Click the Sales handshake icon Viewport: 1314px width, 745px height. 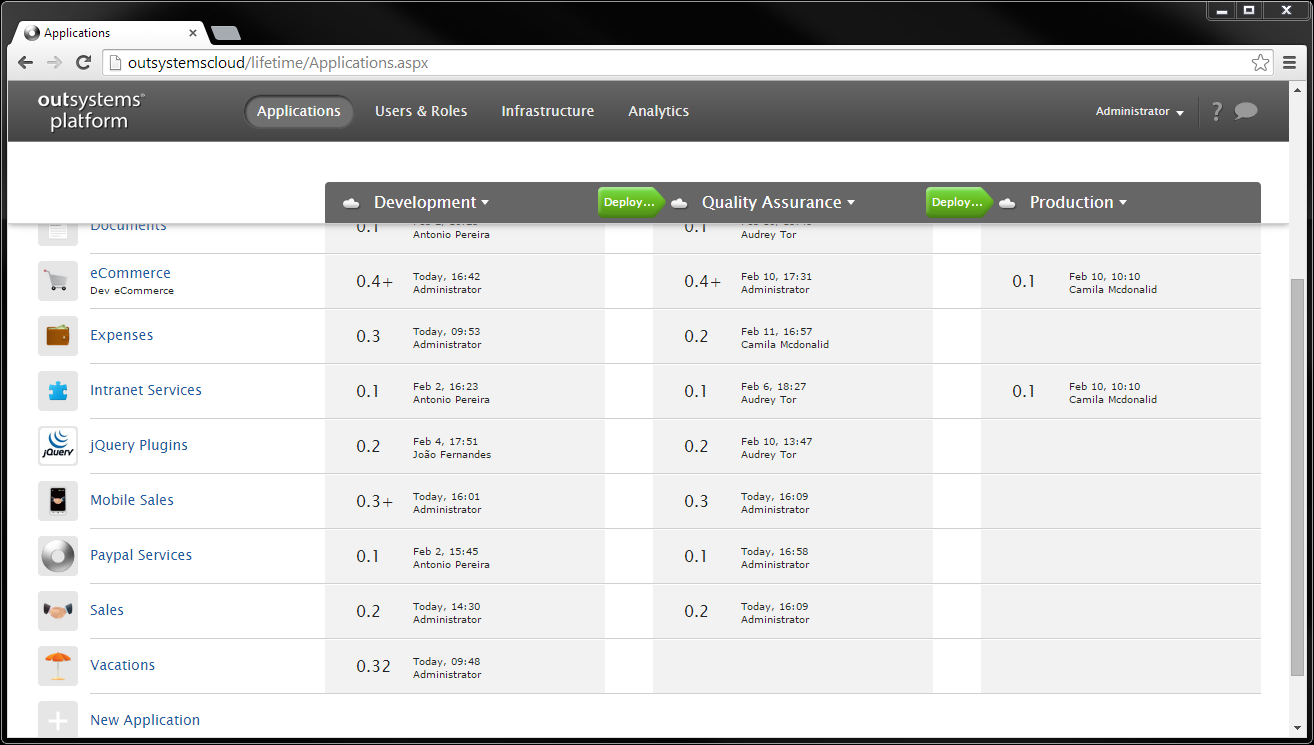tap(58, 611)
